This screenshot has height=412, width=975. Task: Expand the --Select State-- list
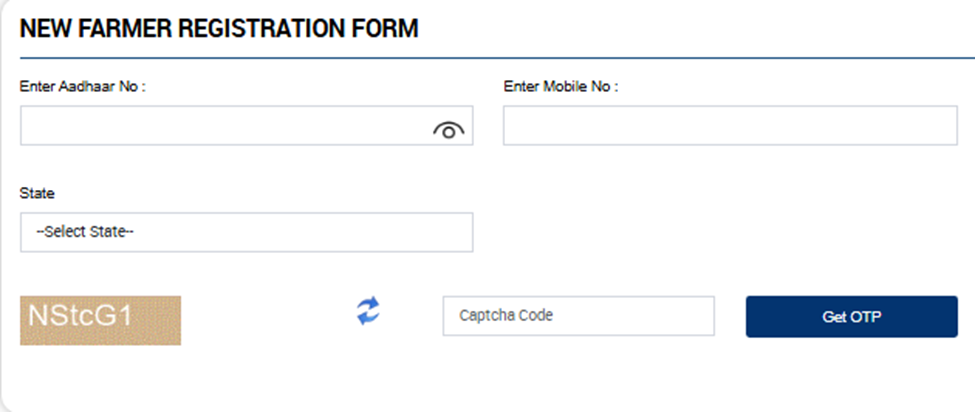[x=247, y=232]
